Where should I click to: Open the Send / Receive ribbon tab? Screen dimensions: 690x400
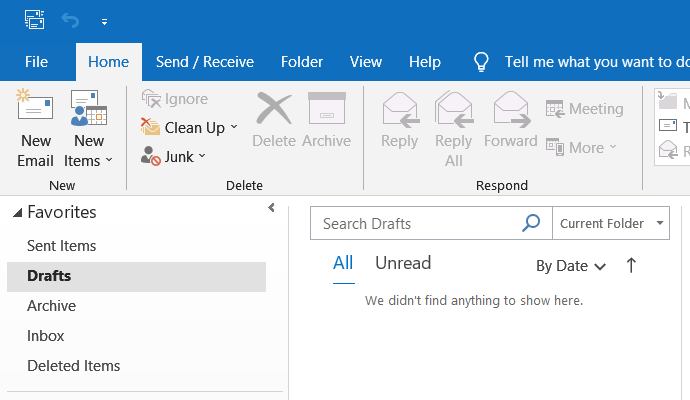(204, 62)
